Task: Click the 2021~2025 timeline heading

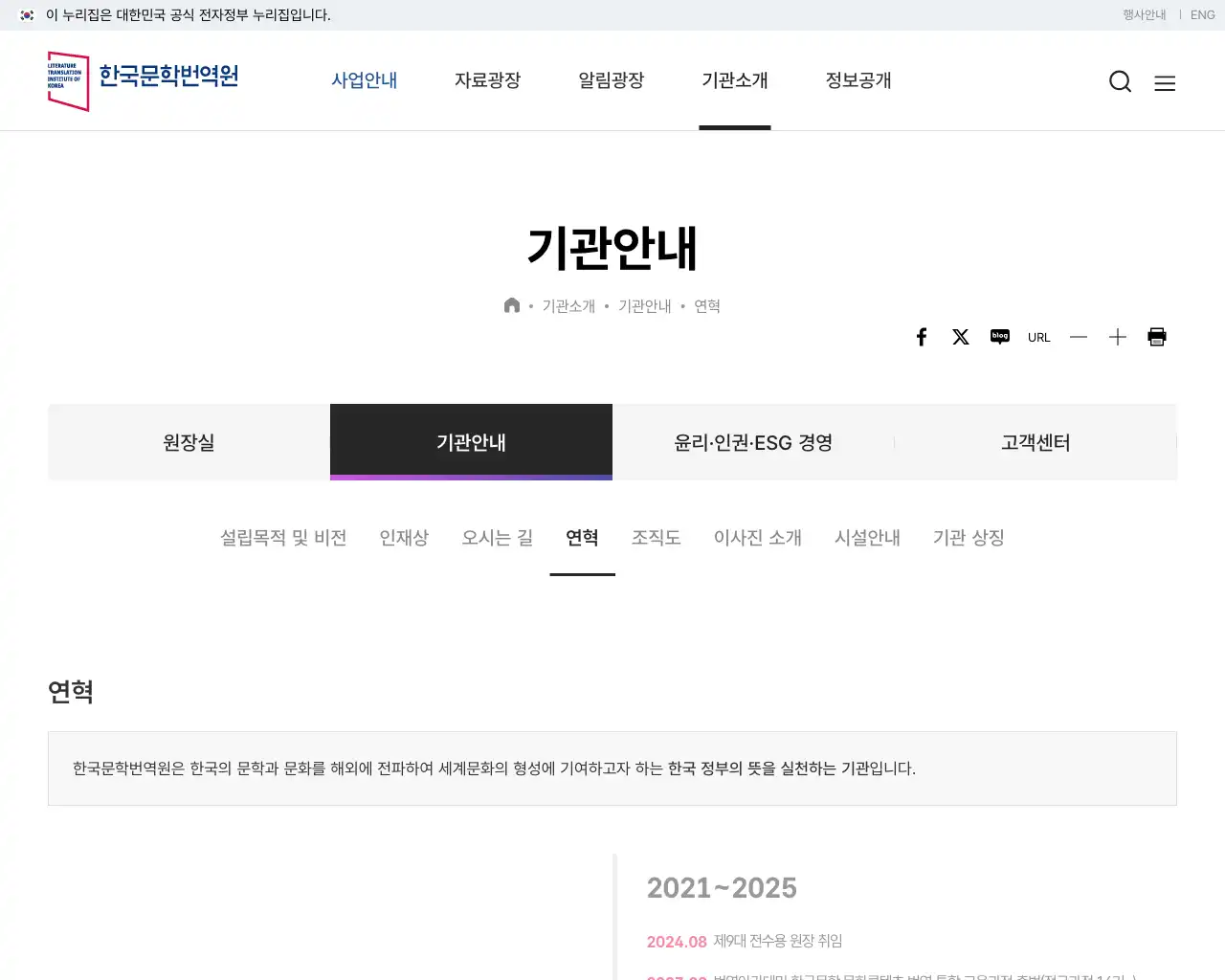Action: coord(722,888)
